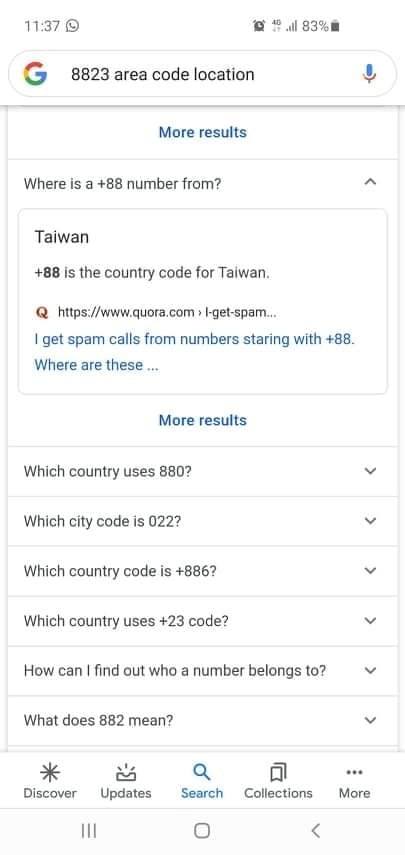405x855 pixels.
Task: Open the Discover tab
Action: [50, 781]
